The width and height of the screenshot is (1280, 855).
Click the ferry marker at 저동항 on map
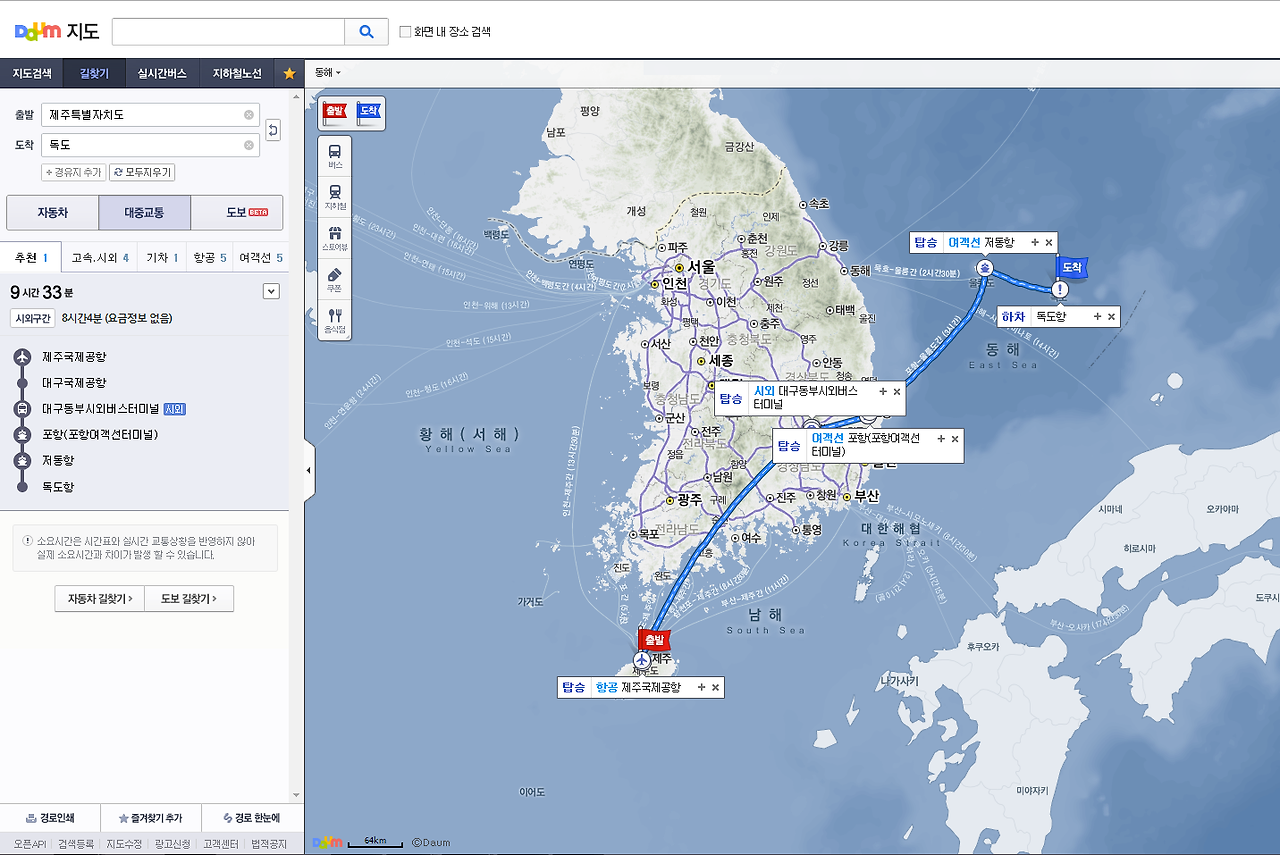pos(985,268)
